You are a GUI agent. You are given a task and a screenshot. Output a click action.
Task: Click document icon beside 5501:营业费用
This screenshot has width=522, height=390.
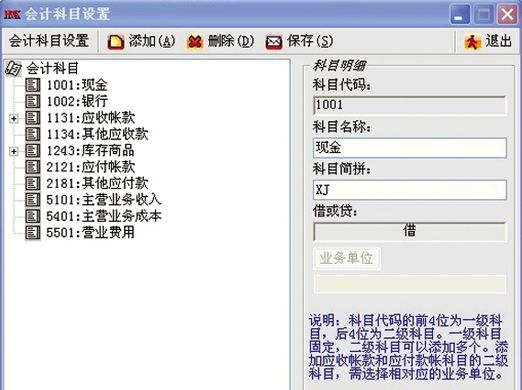point(33,232)
